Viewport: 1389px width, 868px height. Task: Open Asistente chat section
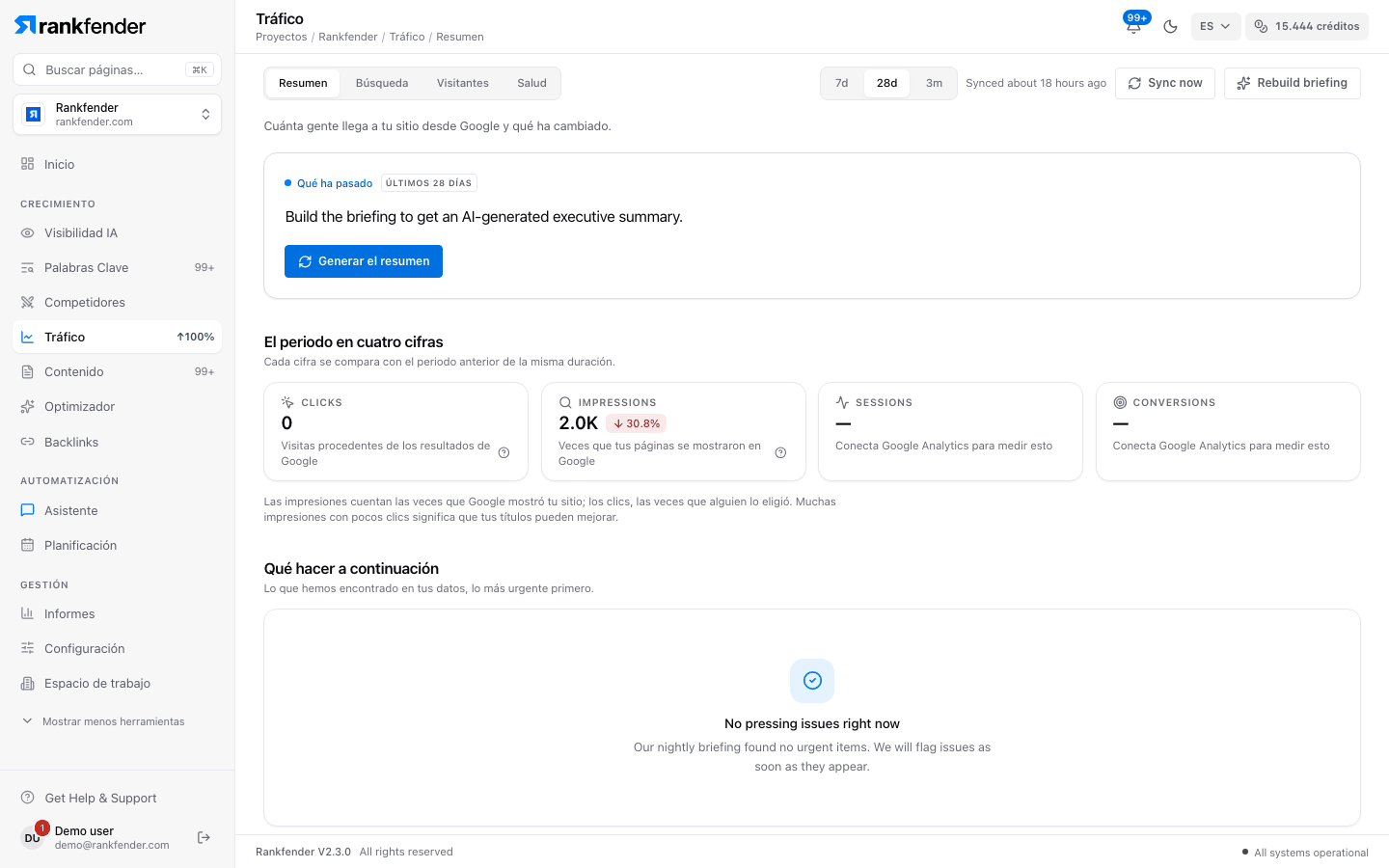pos(117,511)
